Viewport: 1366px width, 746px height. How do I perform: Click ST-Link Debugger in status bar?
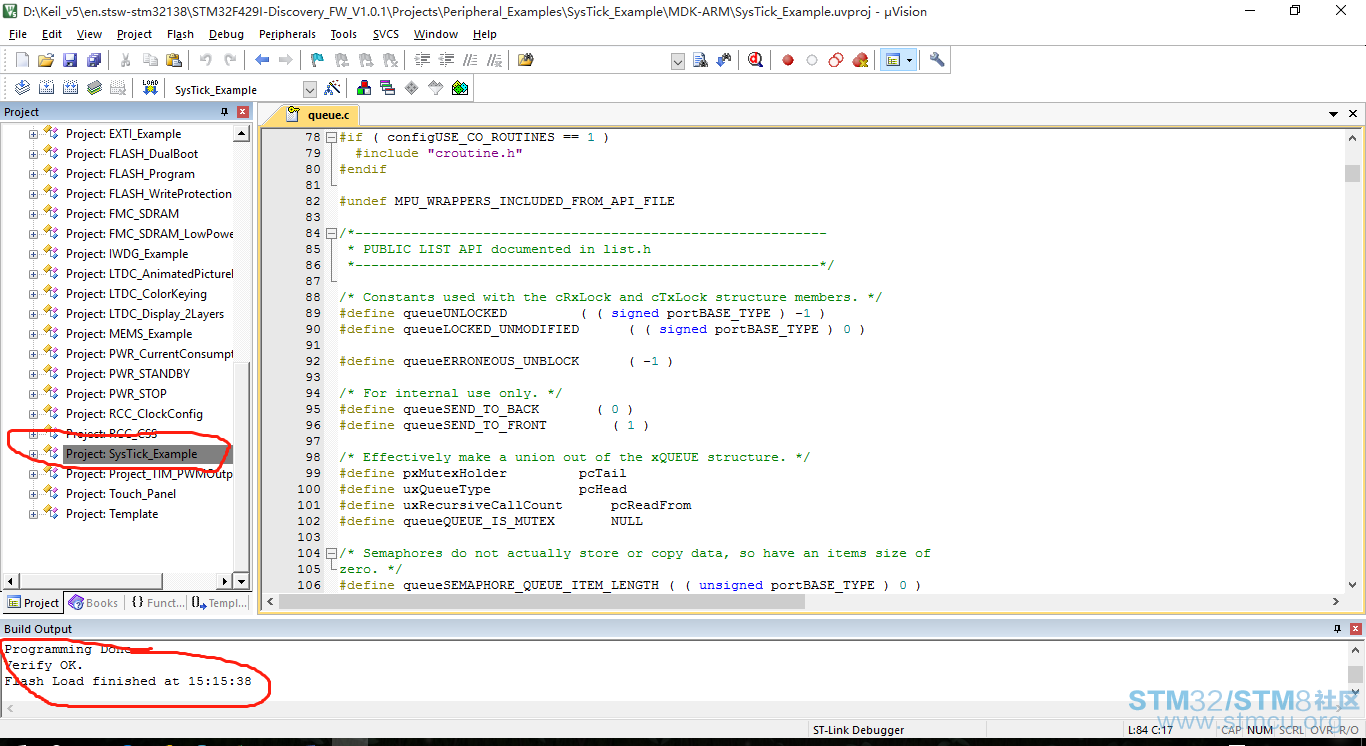coord(858,730)
